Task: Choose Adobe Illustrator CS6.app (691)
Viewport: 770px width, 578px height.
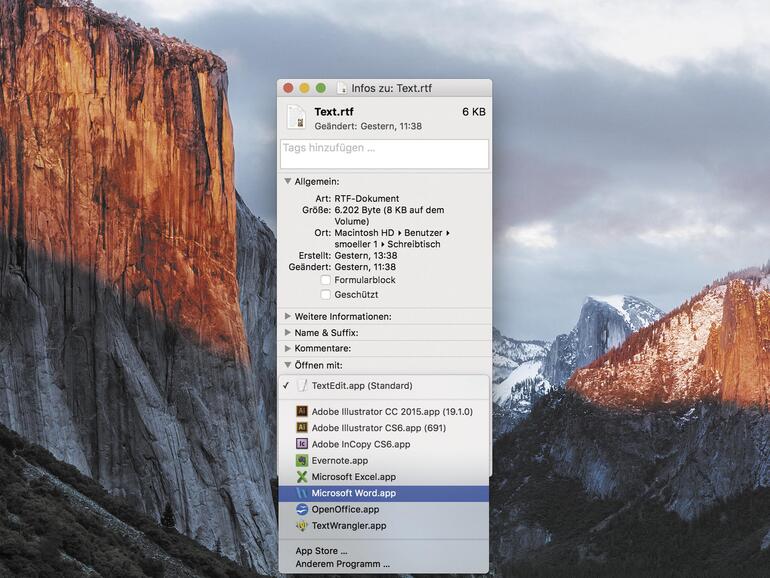Action: [x=384, y=428]
